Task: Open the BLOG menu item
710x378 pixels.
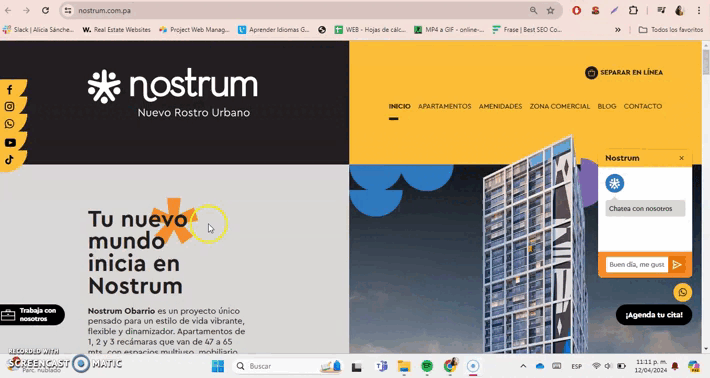Action: (x=607, y=106)
